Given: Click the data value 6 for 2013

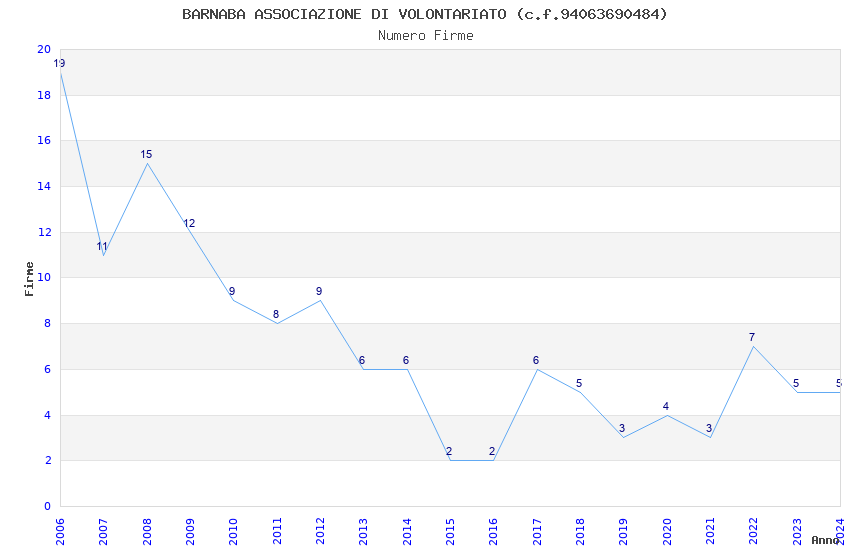Looking at the screenshot, I should tap(362, 360).
